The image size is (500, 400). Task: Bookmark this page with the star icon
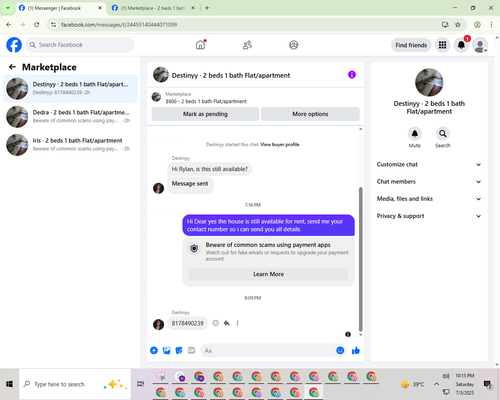click(458, 24)
